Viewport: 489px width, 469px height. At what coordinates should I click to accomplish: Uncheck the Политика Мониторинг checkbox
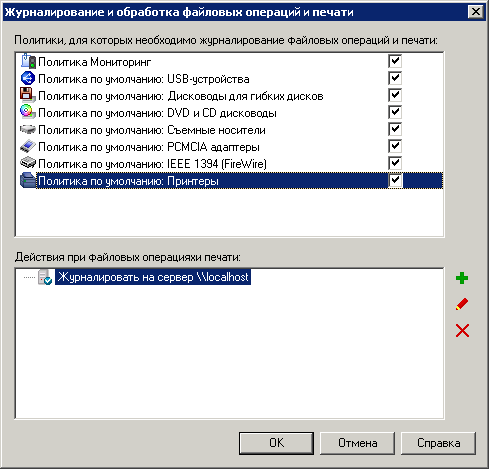tap(395, 61)
